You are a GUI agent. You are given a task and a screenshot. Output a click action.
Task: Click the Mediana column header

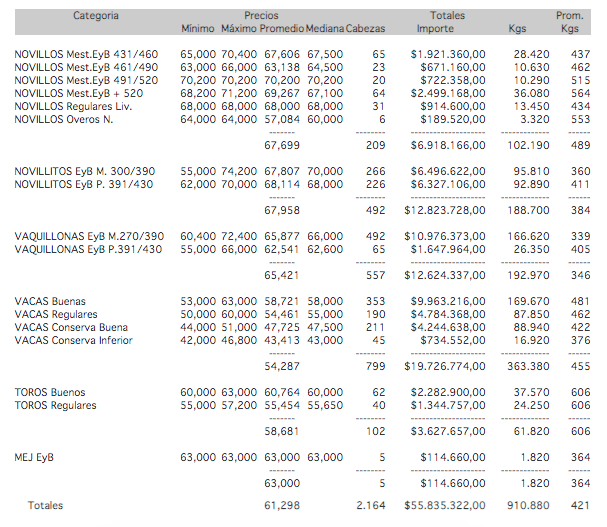[x=325, y=29]
